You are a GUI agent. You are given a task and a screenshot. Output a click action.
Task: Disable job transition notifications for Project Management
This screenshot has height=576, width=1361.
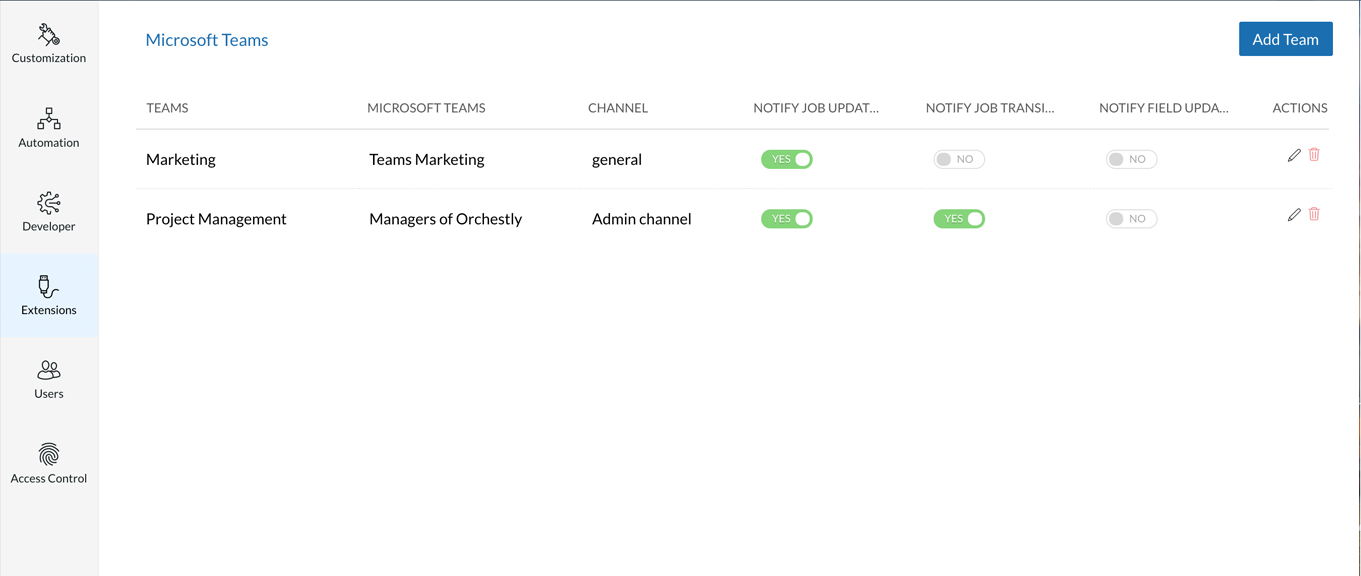[x=959, y=219]
